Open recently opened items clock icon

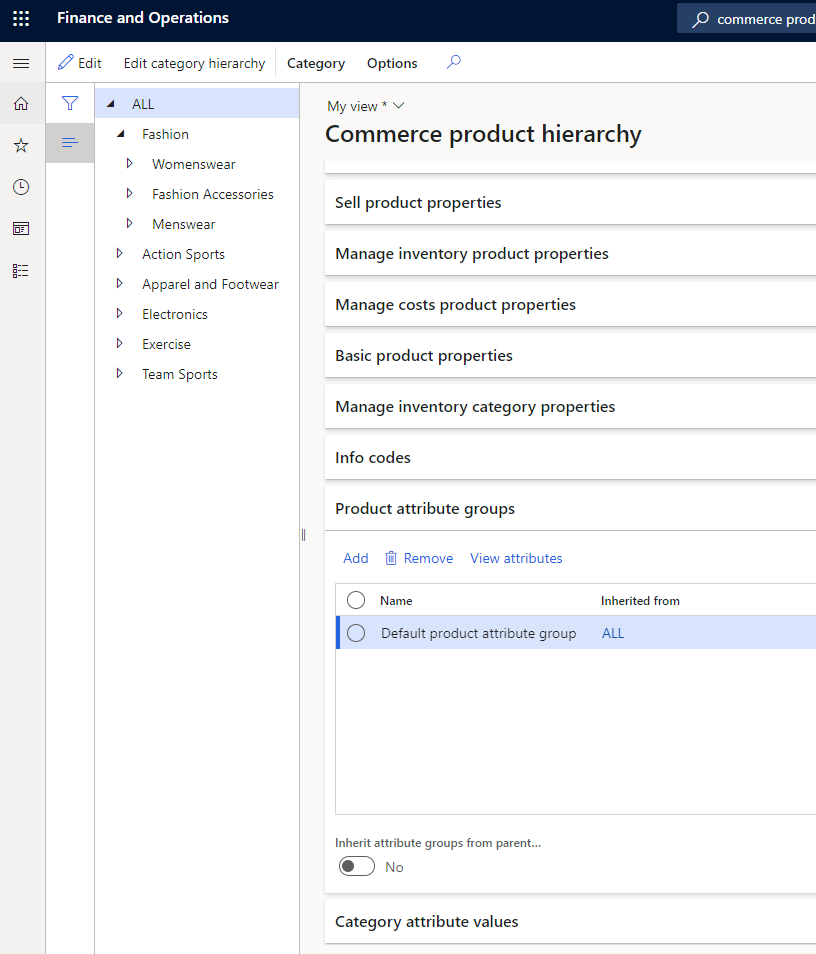(x=20, y=186)
